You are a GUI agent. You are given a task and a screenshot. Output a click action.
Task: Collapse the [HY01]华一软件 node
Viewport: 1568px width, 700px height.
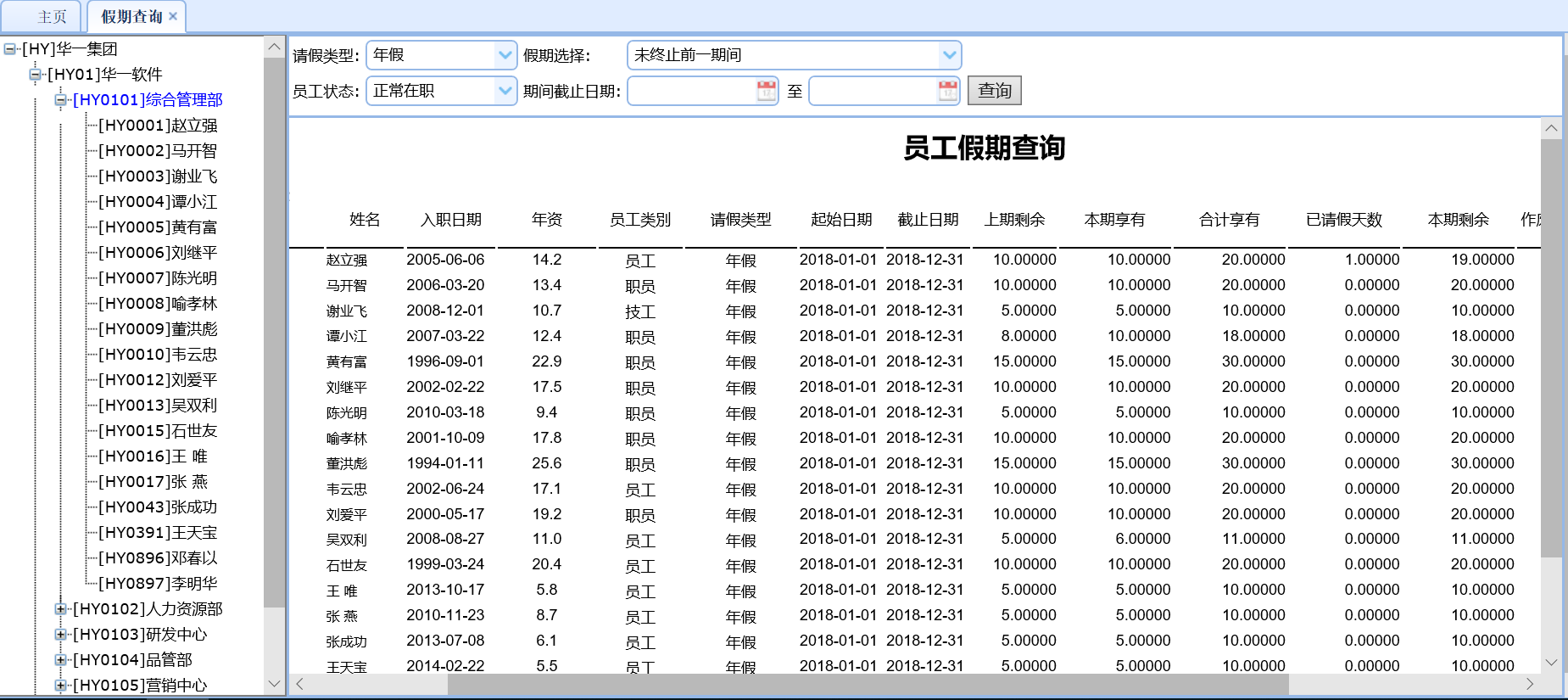pos(36,75)
